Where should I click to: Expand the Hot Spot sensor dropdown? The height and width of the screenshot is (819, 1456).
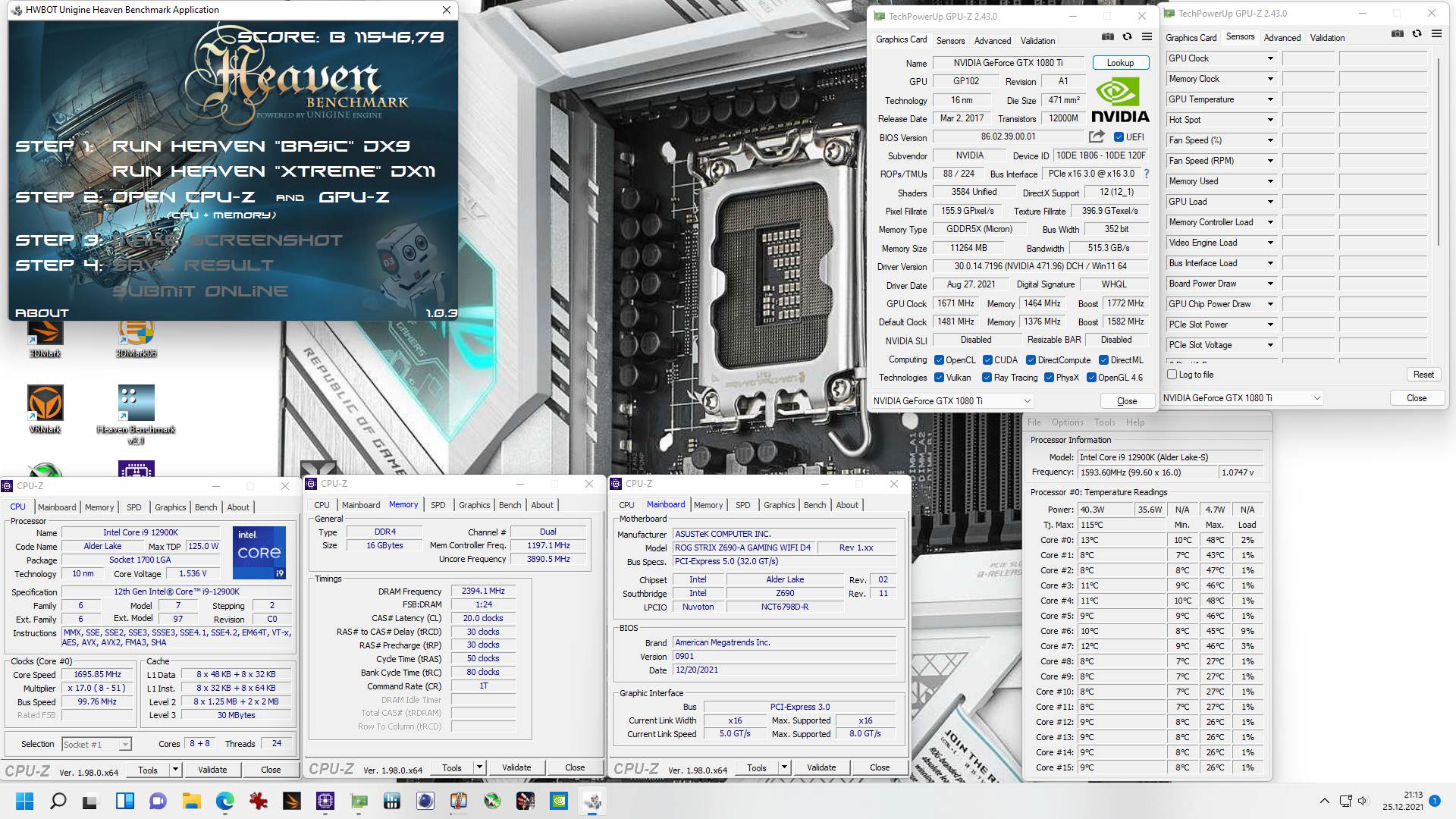1270,120
